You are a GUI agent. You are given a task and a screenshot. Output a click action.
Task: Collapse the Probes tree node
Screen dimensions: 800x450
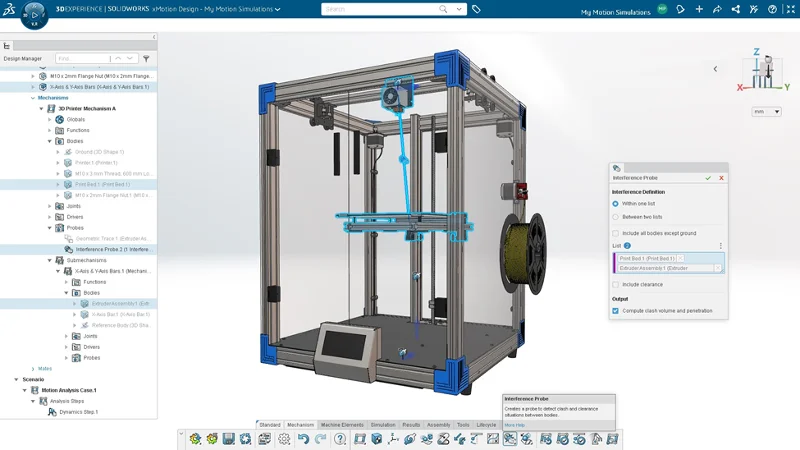(50, 228)
